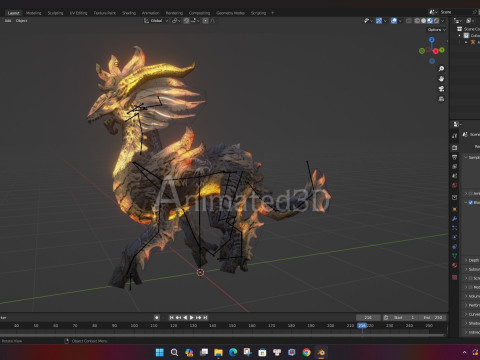This screenshot has height=360, width=480.
Task: Open Object Constraints properties tab
Action: [455, 247]
